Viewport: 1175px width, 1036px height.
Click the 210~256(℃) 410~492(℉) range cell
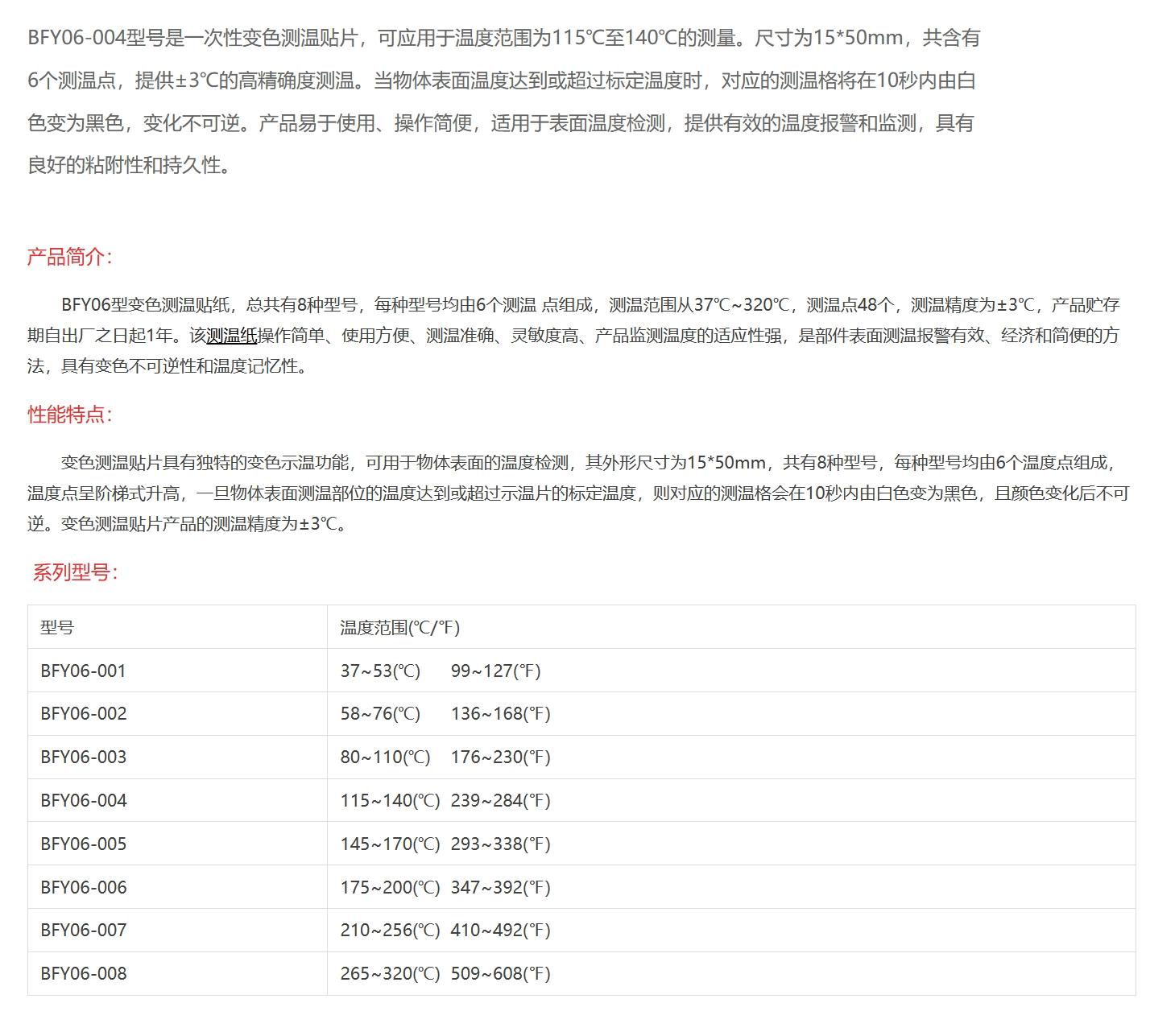[731, 931]
